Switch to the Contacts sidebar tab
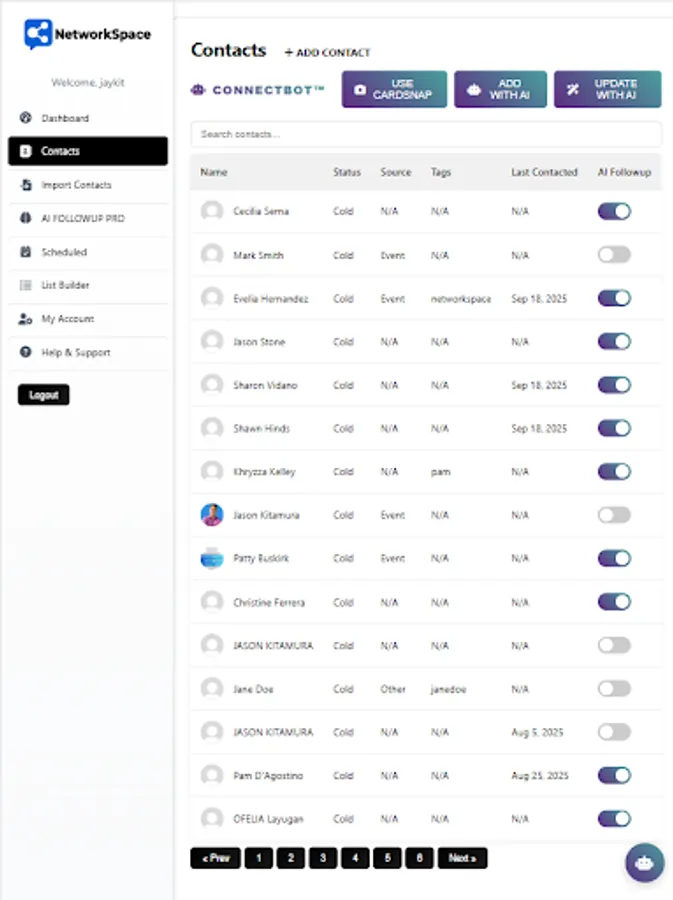The image size is (673, 900). click(60, 151)
